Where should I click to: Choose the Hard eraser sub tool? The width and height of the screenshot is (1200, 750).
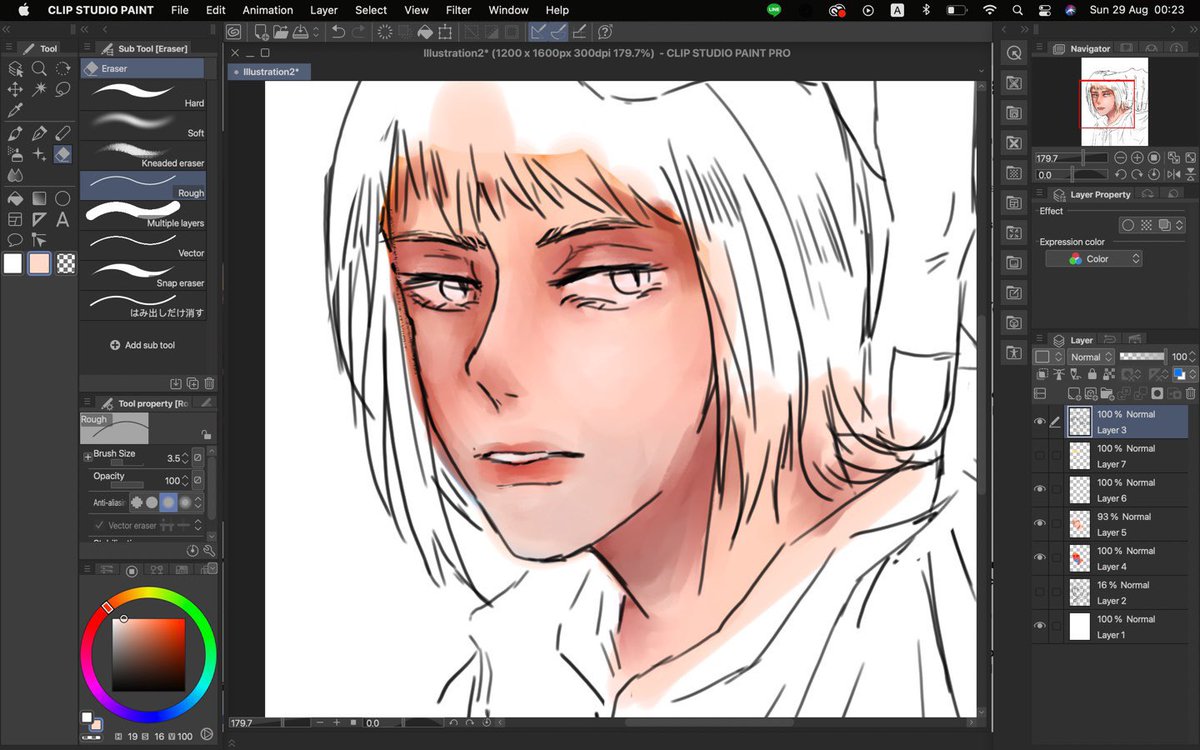143,95
